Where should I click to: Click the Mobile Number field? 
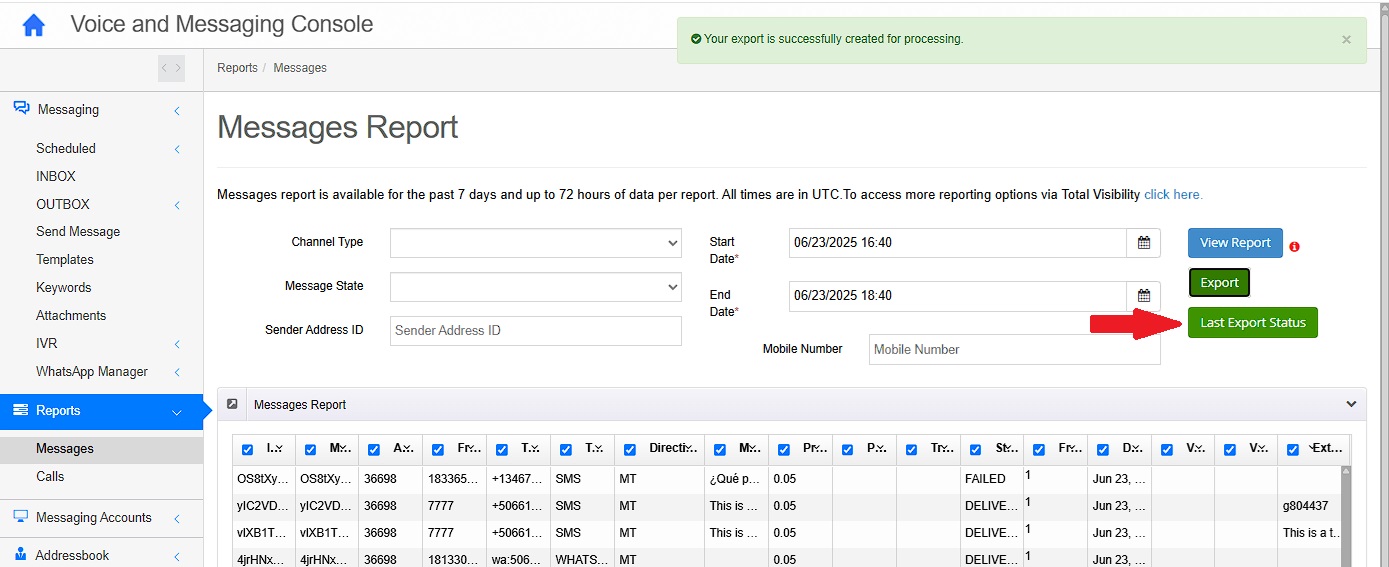[1015, 349]
